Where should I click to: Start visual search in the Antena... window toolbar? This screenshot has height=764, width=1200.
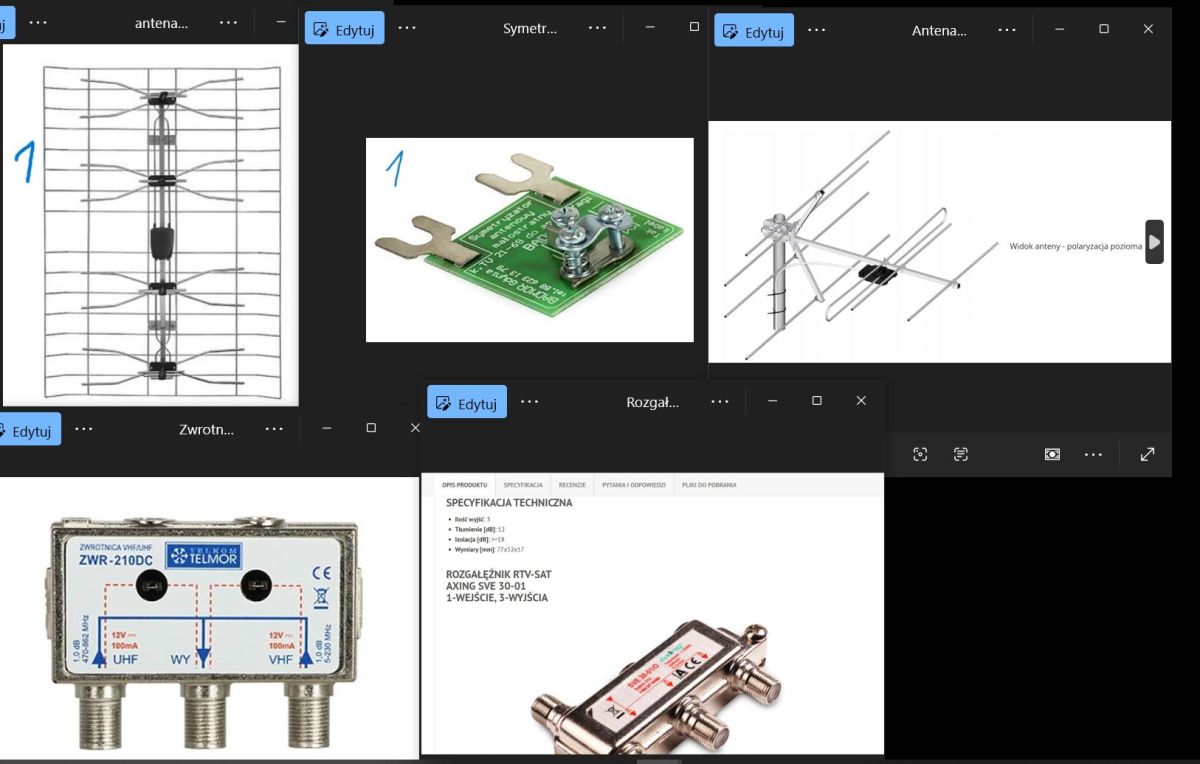coord(920,454)
